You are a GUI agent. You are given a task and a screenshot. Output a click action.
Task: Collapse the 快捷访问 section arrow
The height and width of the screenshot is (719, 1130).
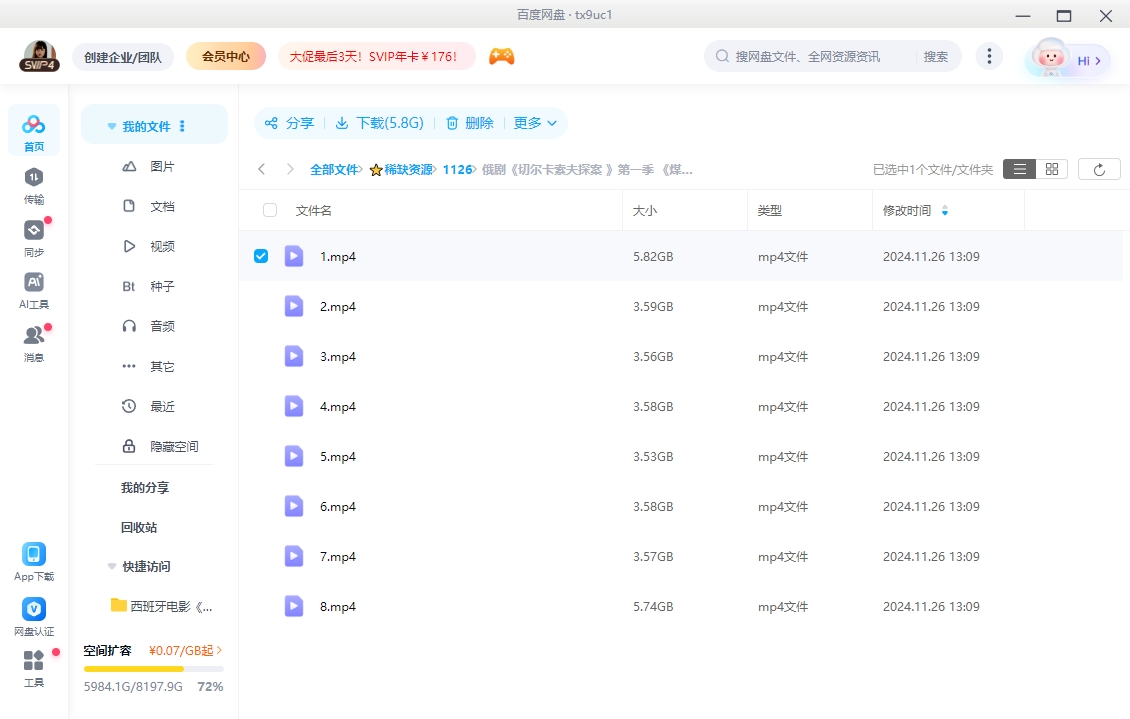(112, 566)
